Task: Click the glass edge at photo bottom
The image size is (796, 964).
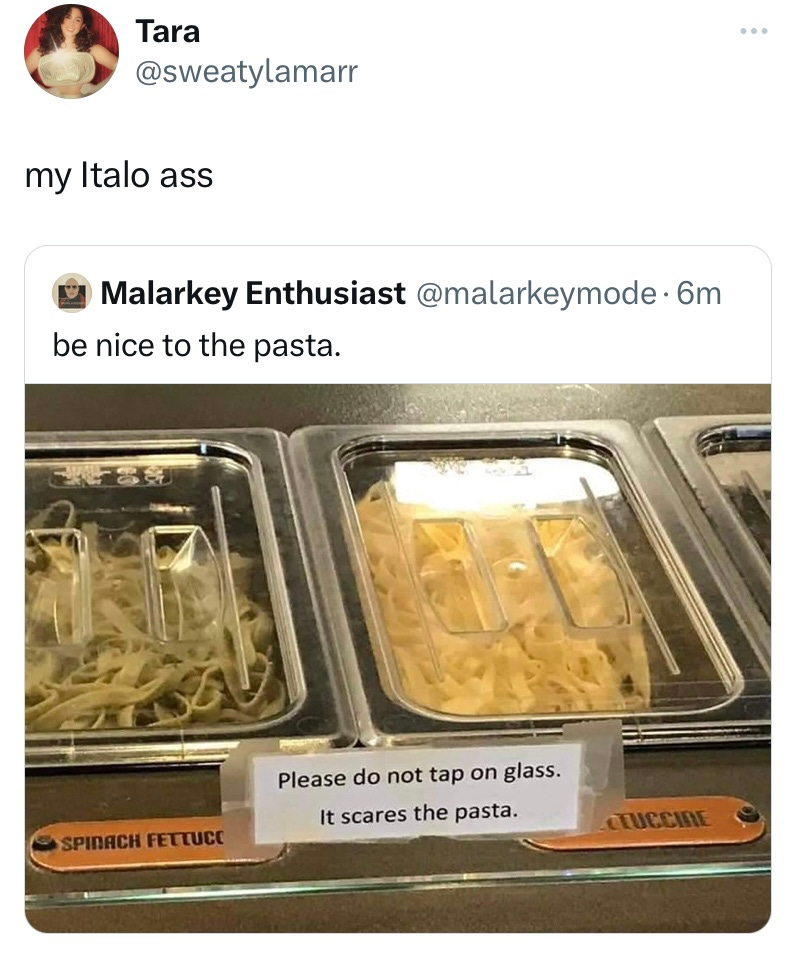Action: coord(398,885)
